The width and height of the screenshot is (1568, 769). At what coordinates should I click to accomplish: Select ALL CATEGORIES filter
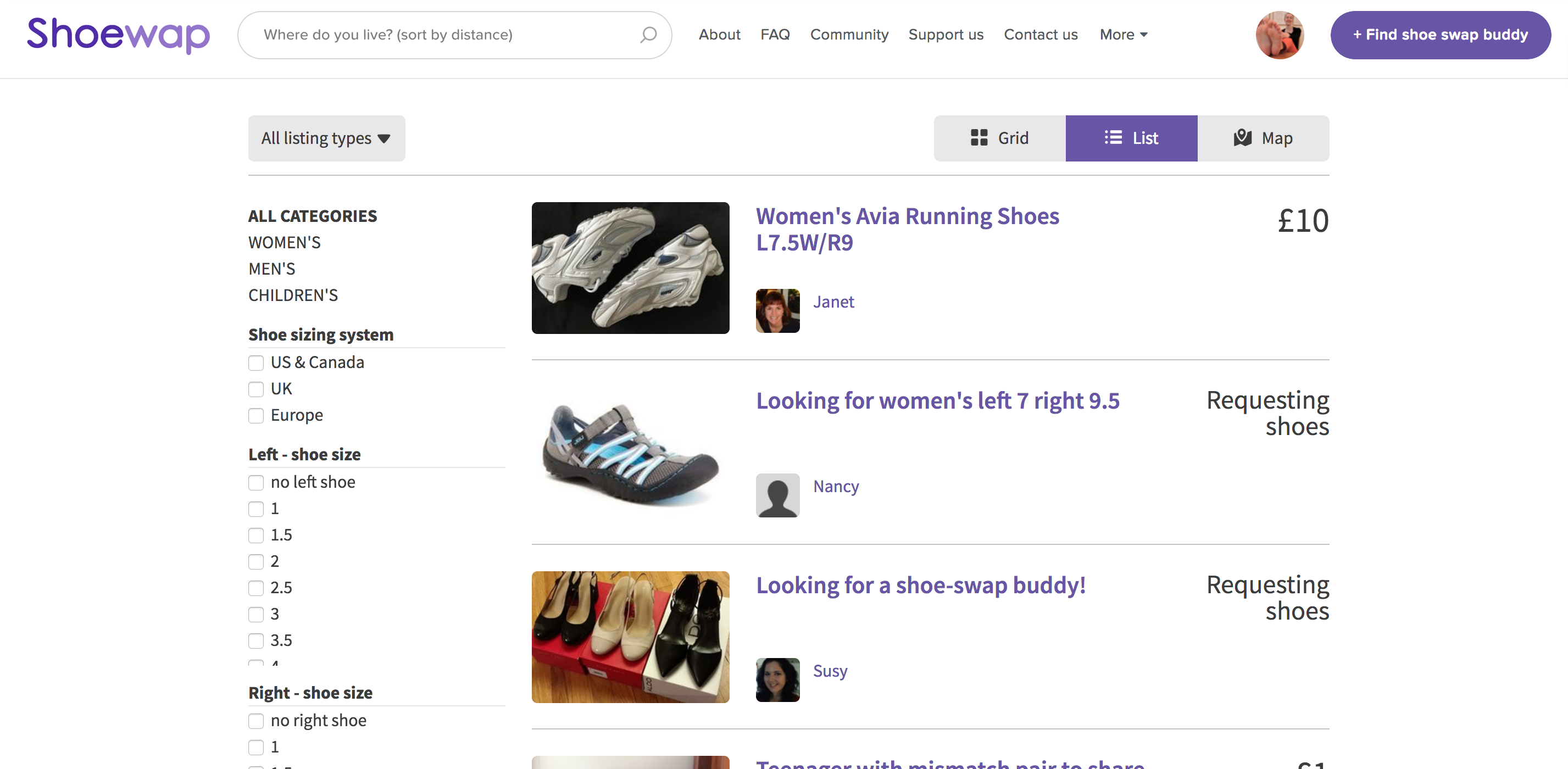[312, 216]
